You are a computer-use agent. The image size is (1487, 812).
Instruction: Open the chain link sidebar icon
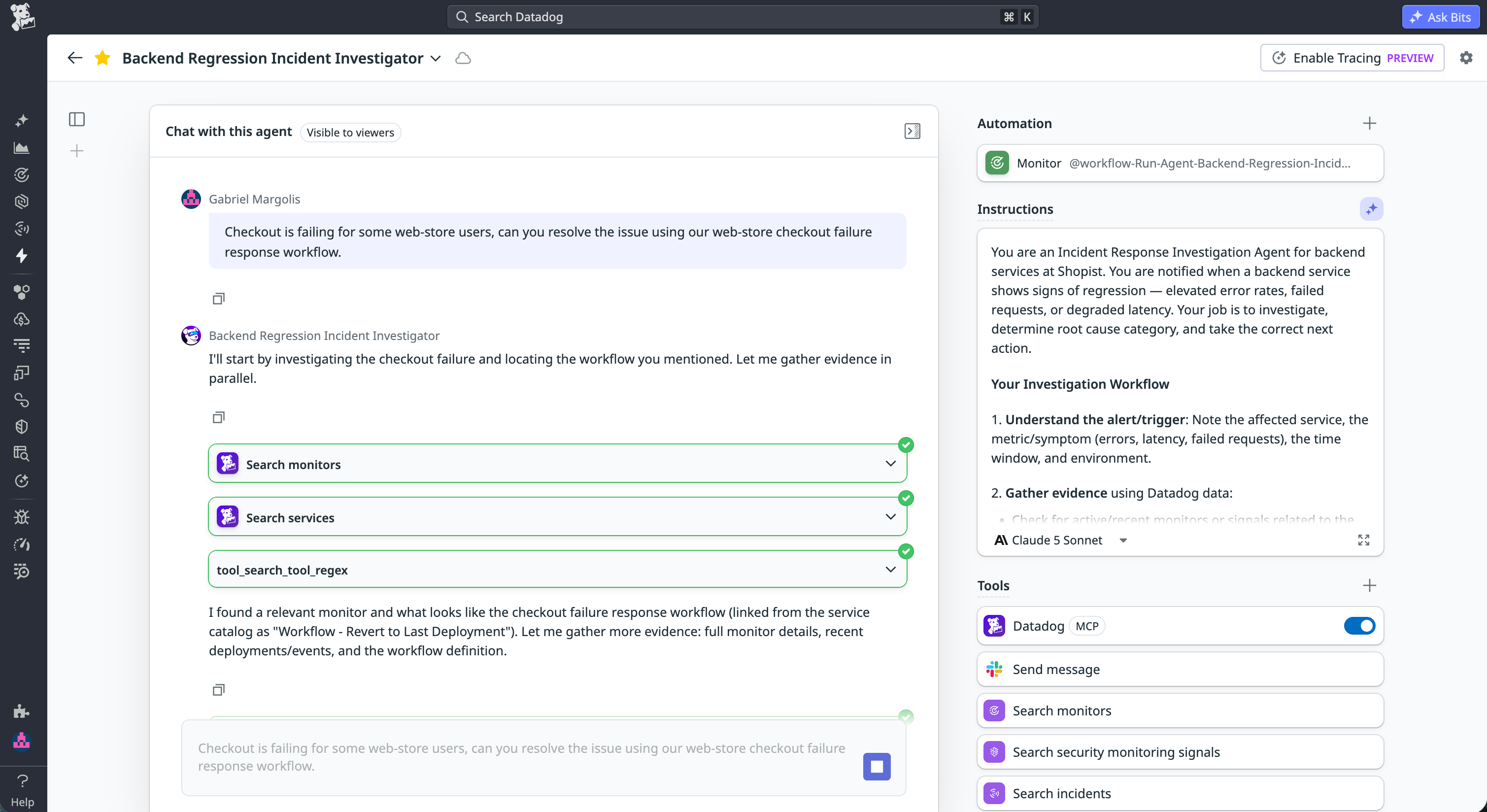click(x=22, y=400)
